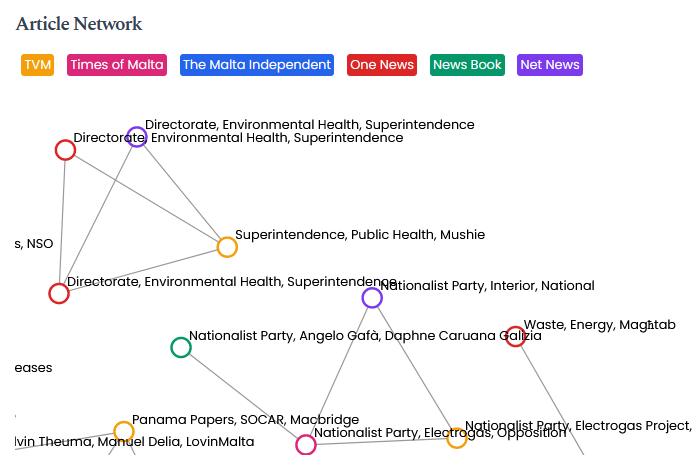Click the "Superintendence, Public Health, Mushie" label text

pos(359,235)
